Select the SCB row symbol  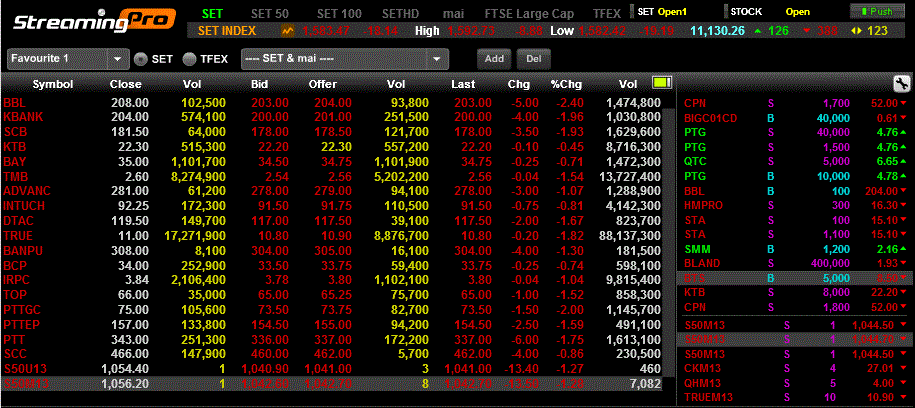(15, 131)
